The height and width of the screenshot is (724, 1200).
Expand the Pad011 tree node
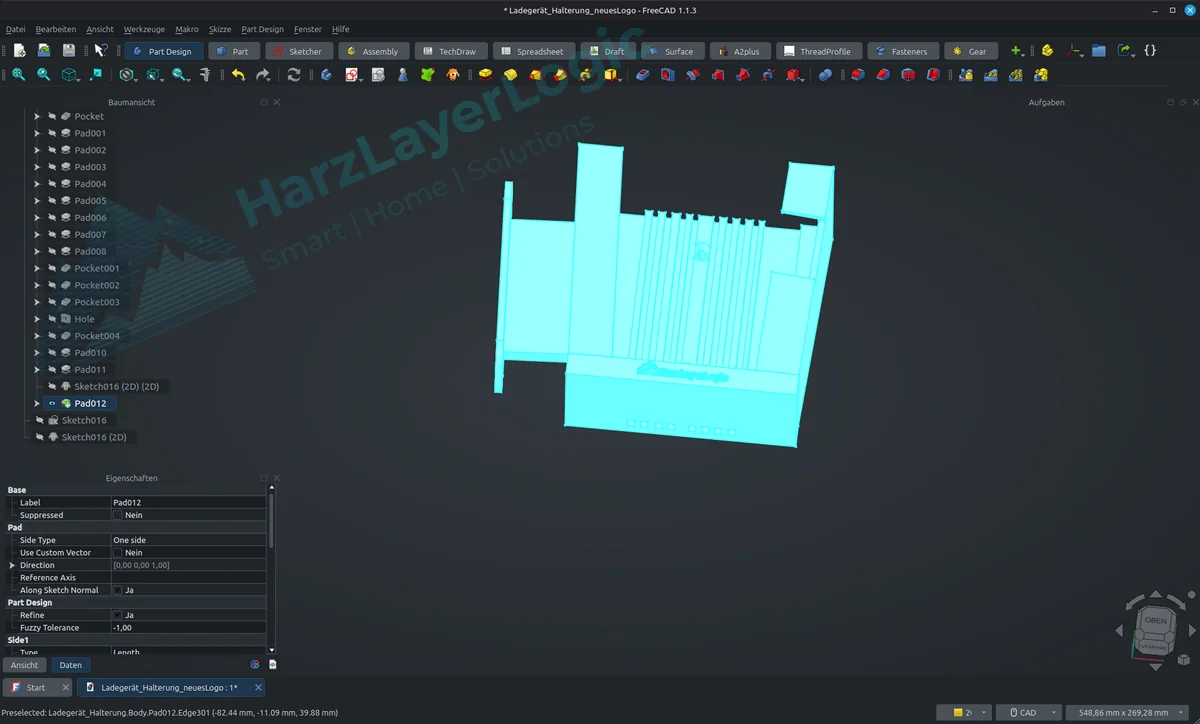pyautogui.click(x=37, y=369)
